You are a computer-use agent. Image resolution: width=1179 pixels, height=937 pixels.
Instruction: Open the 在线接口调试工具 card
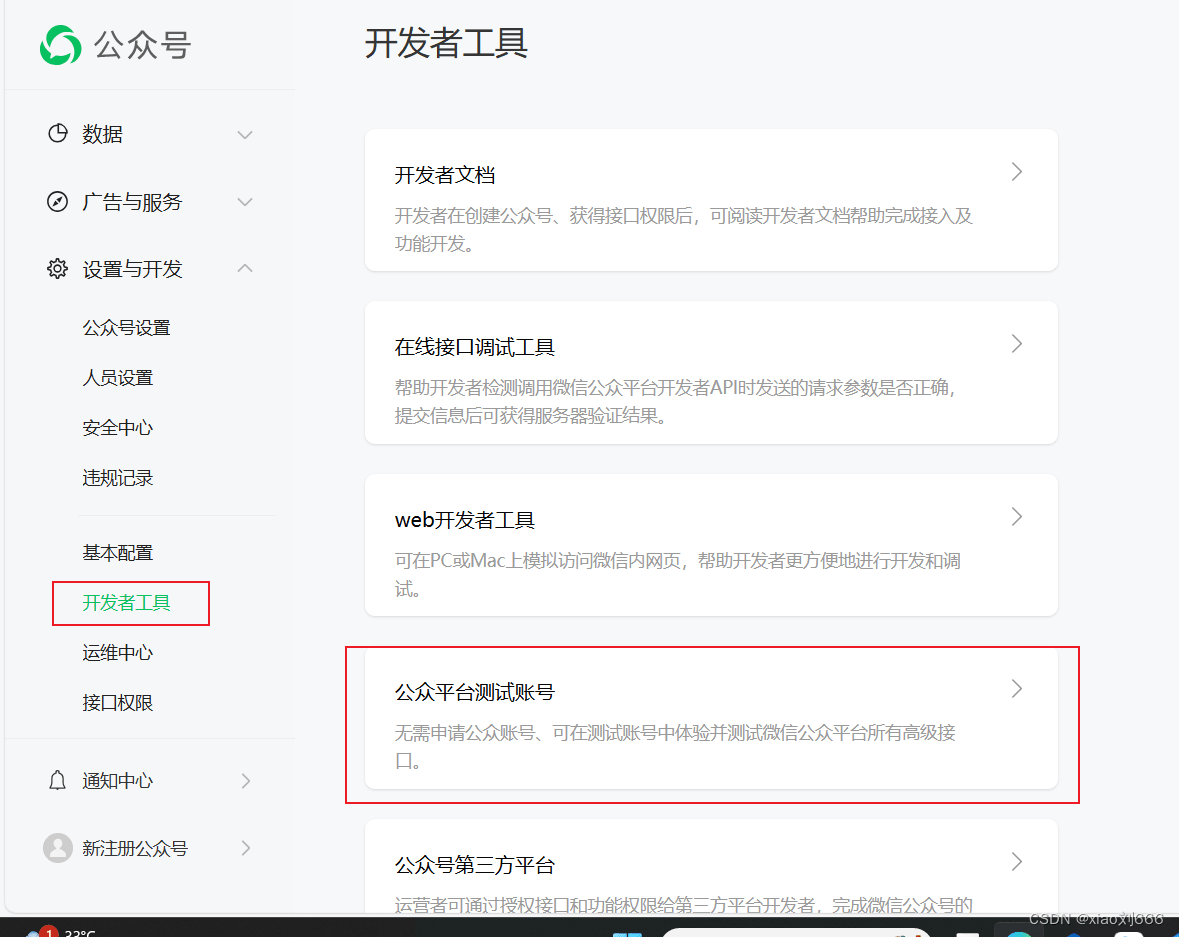tap(711, 373)
